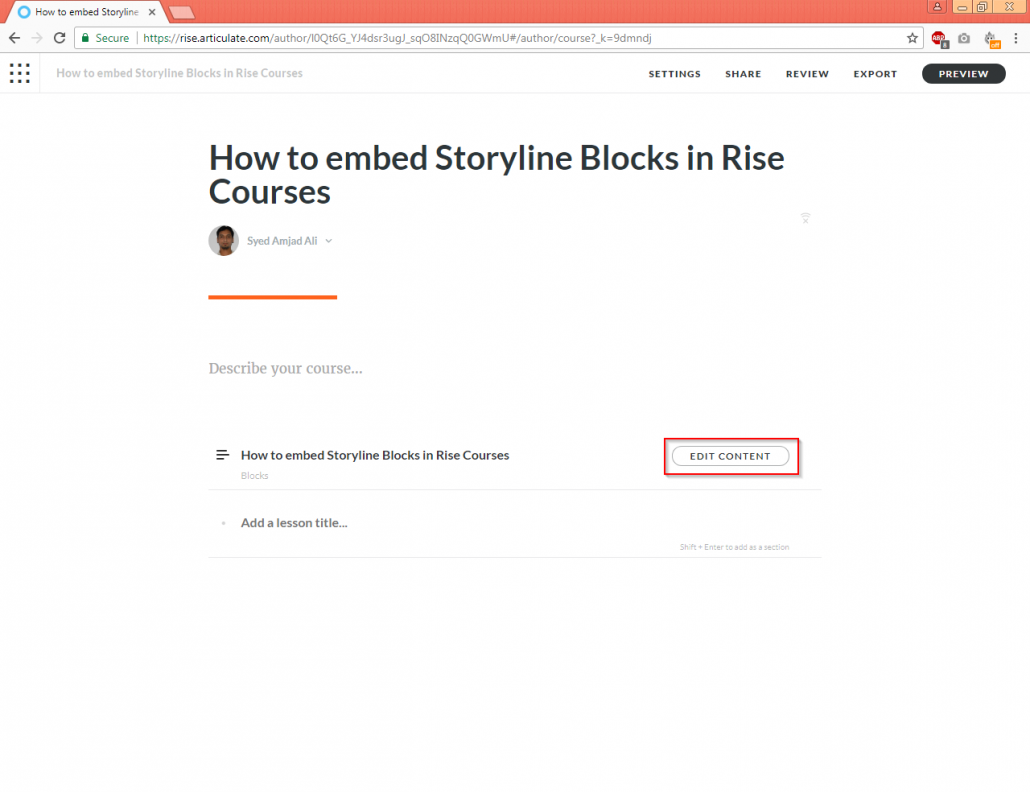Click 'Add a lesson title...' to name a lesson
Viewport: 1030px width, 792px height.
pyautogui.click(x=294, y=522)
